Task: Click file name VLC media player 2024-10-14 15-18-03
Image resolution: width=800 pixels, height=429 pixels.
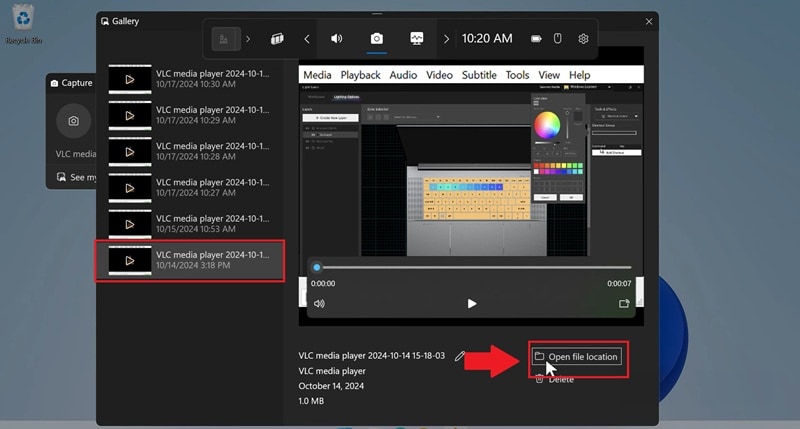Action: [x=371, y=356]
